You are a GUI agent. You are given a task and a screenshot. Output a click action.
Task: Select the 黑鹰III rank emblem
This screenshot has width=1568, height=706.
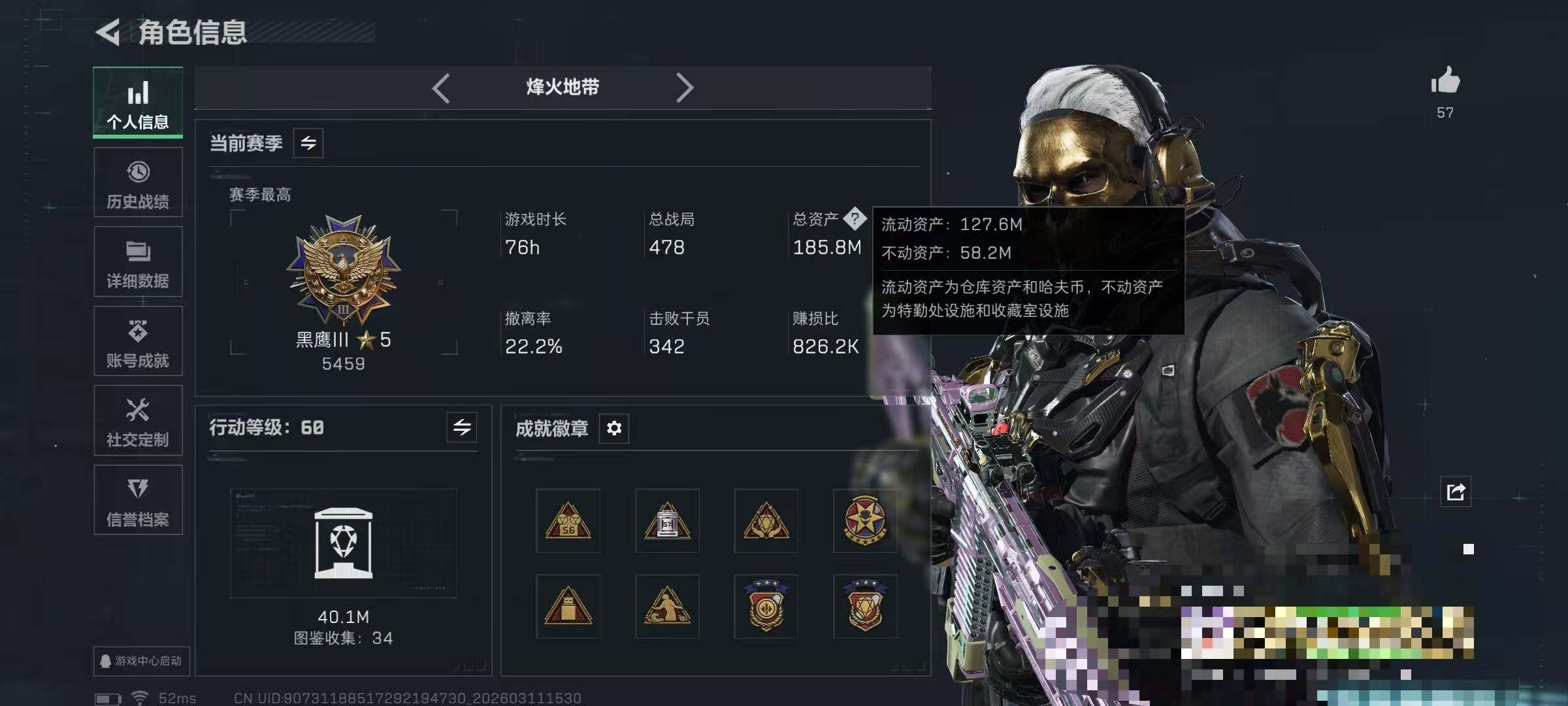(x=343, y=270)
